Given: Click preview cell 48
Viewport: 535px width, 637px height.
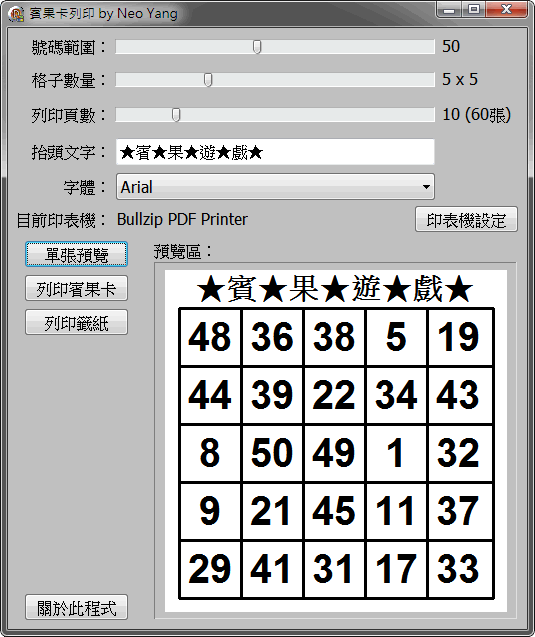Looking at the screenshot, I should click(x=210, y=337).
